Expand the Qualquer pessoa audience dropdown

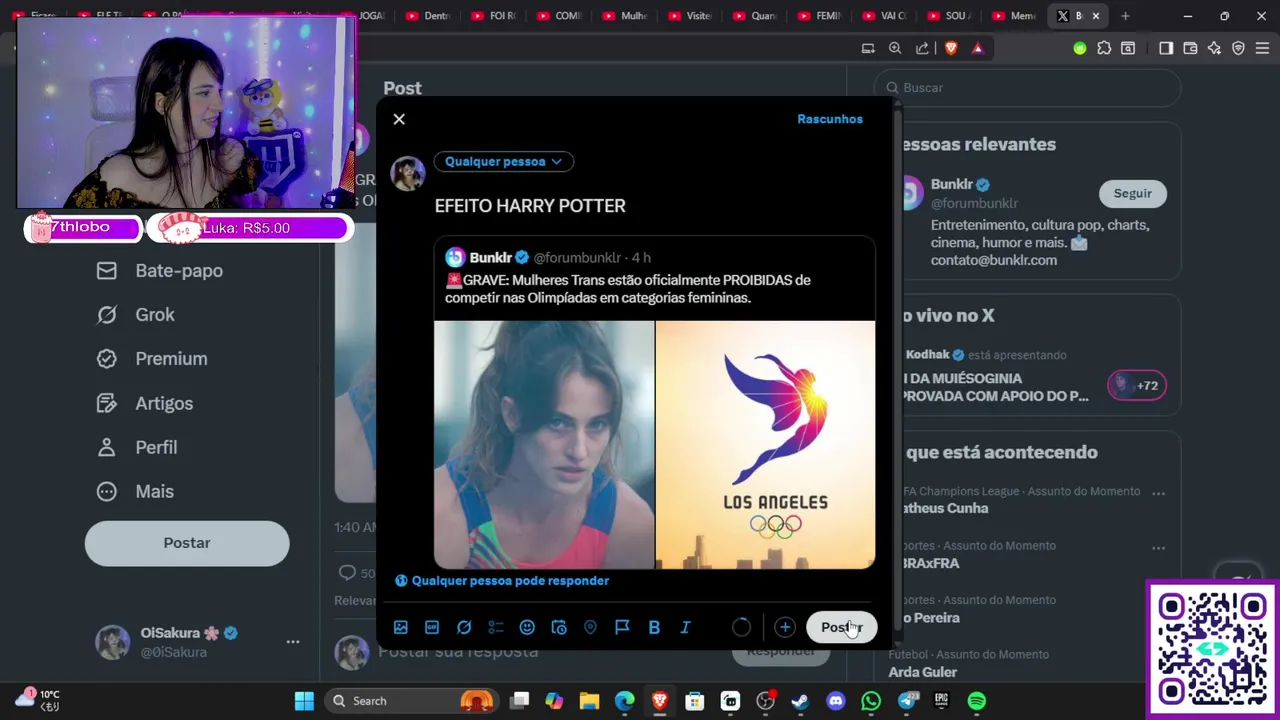pyautogui.click(x=503, y=161)
